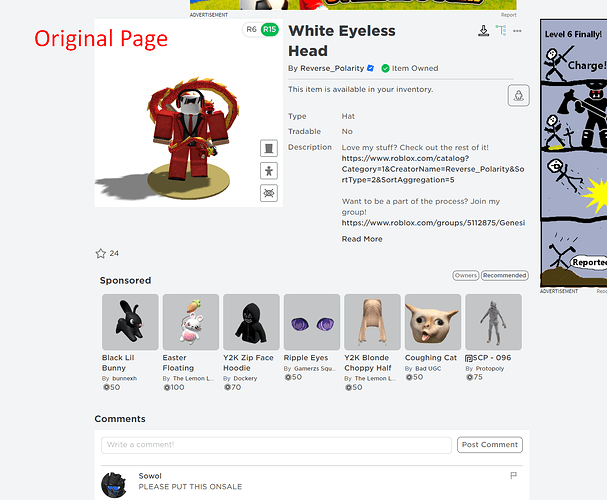Click the Item Owned green checkmark
The width and height of the screenshot is (607, 500).
(385, 68)
